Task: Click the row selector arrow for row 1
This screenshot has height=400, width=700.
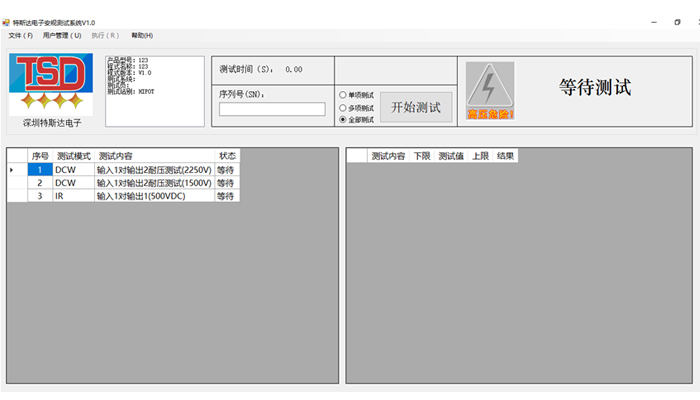Action: [13, 170]
